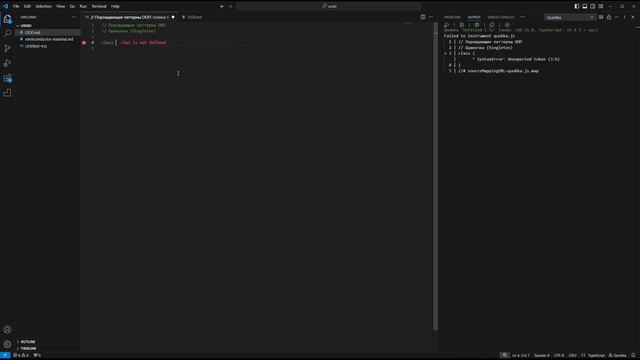Open the Edit menu

27,6
